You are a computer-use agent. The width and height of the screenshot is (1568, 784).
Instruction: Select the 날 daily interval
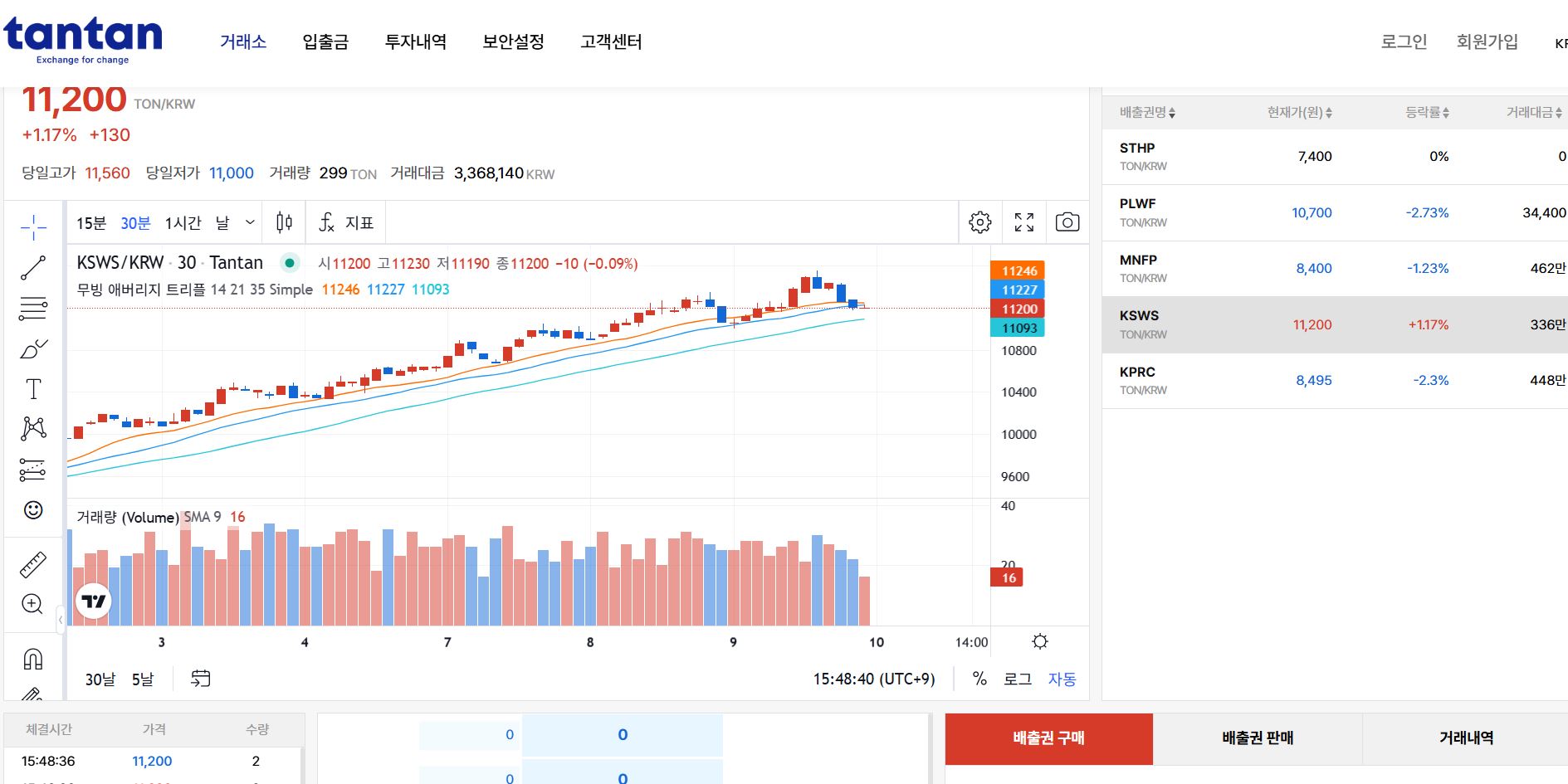222,223
